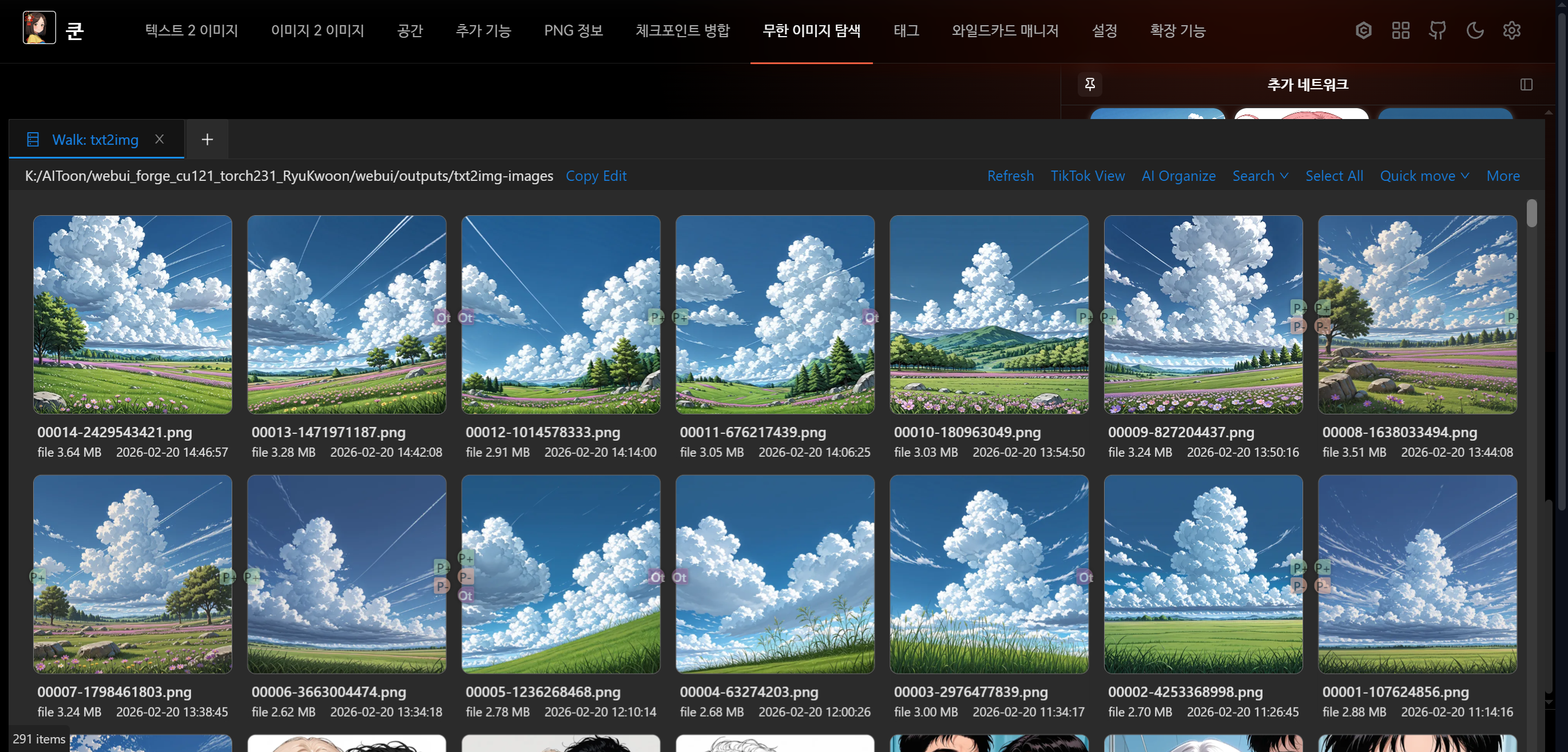
Task: Toggle dark mode with the moon icon
Action: pyautogui.click(x=1475, y=30)
